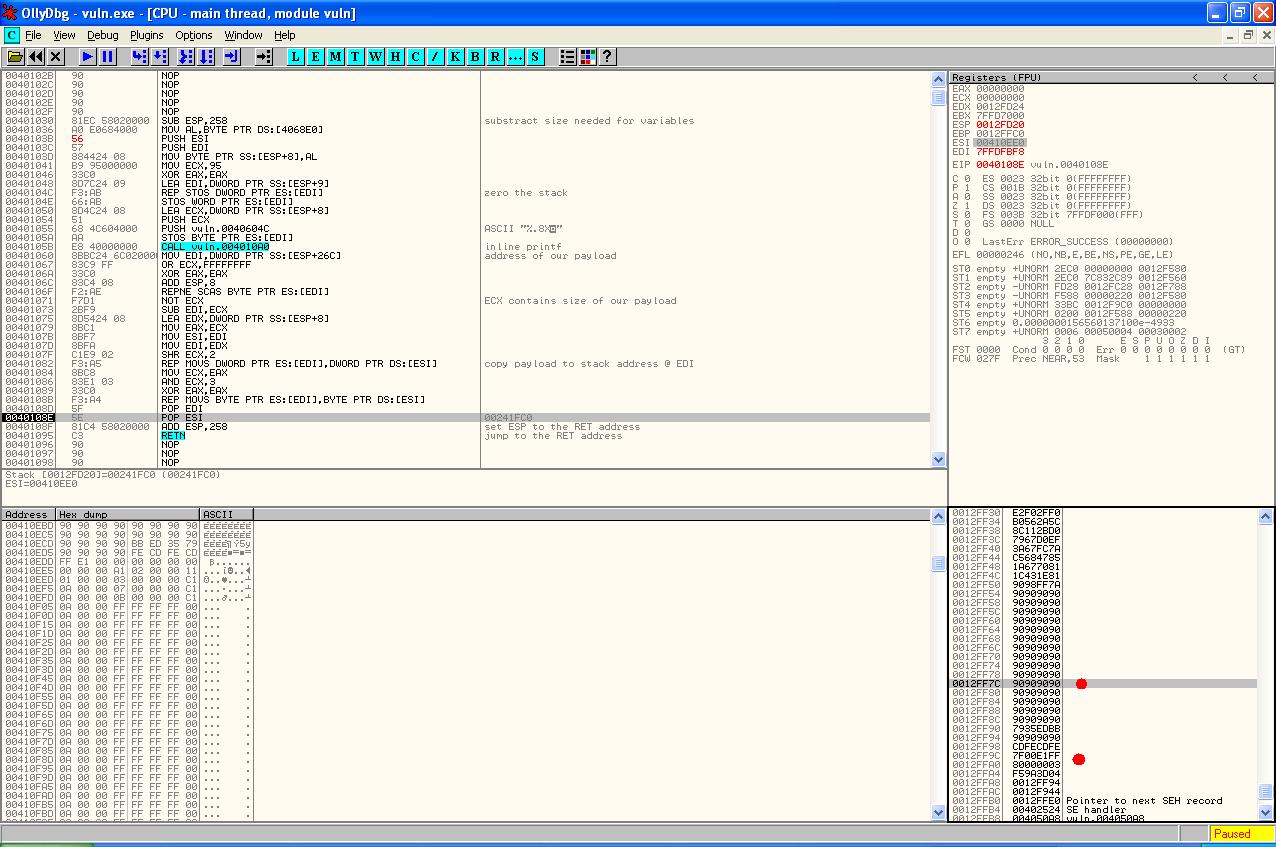
Task: Toggle the P flag value
Action: pos(967,187)
